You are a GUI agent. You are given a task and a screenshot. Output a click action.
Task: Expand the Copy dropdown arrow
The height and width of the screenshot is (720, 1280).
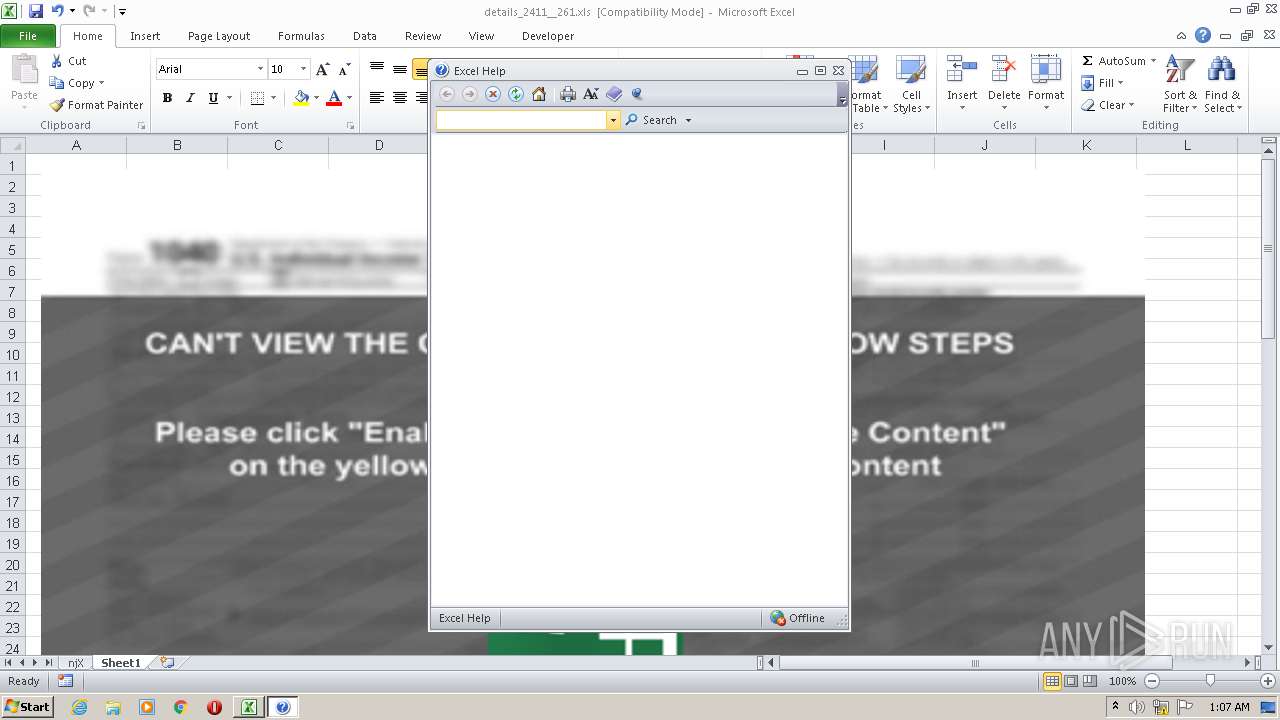101,83
